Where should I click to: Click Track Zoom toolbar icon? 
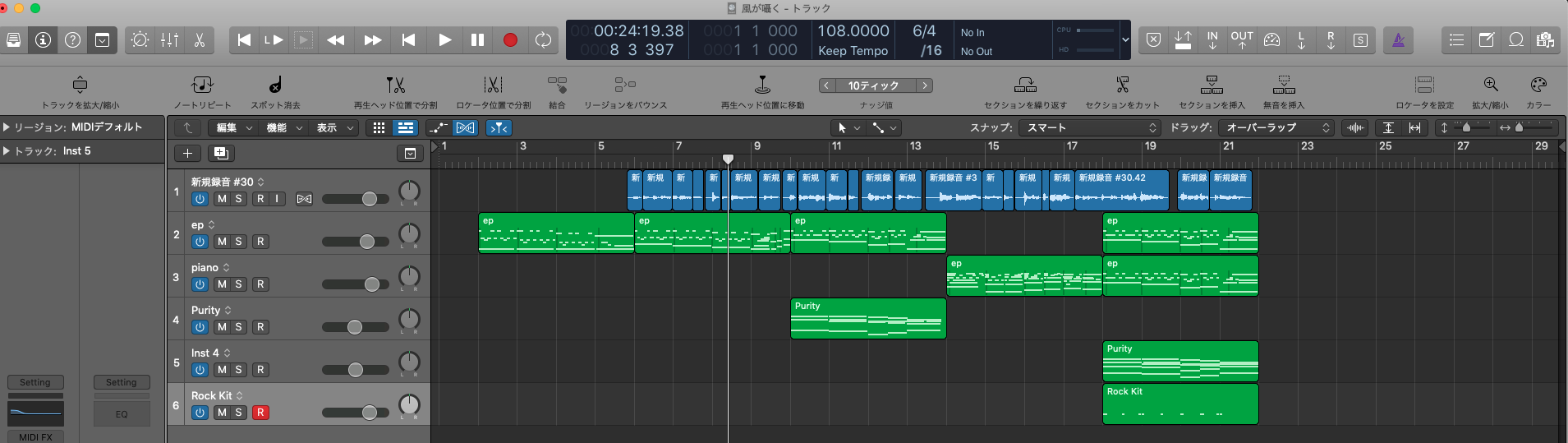(80, 85)
